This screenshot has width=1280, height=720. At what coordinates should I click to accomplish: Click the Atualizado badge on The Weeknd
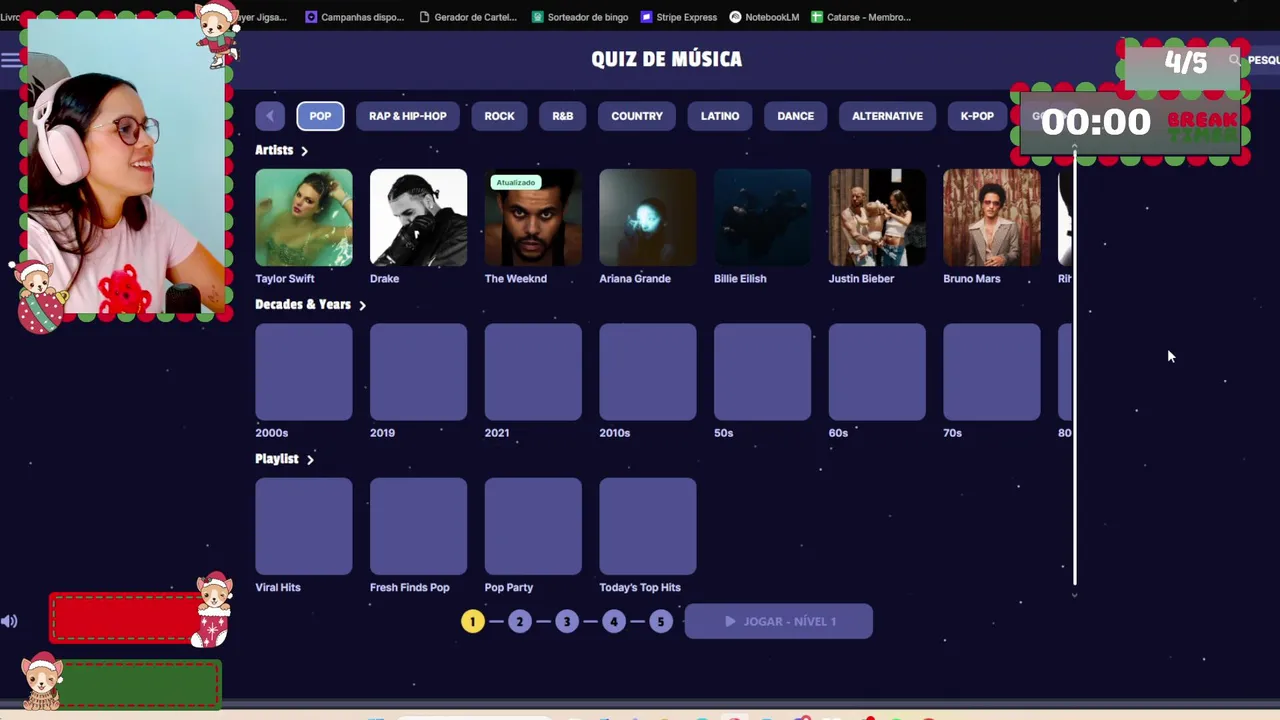(516, 182)
